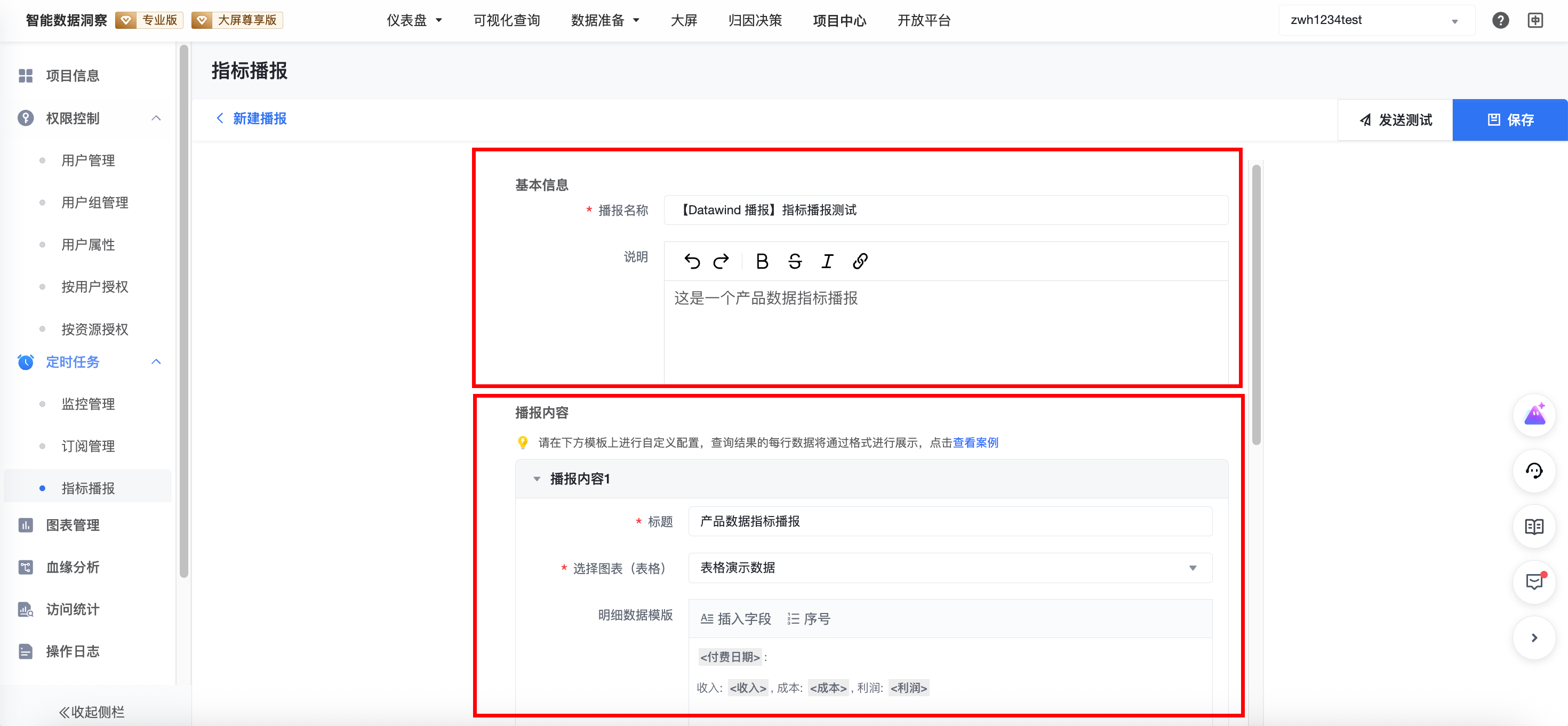Open the feedback message icon with red dot
1568x726 pixels.
(1533, 582)
